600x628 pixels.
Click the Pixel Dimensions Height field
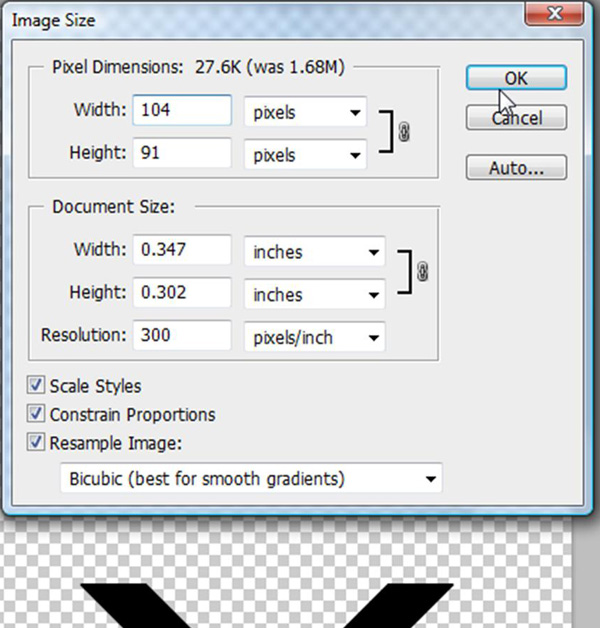182,153
